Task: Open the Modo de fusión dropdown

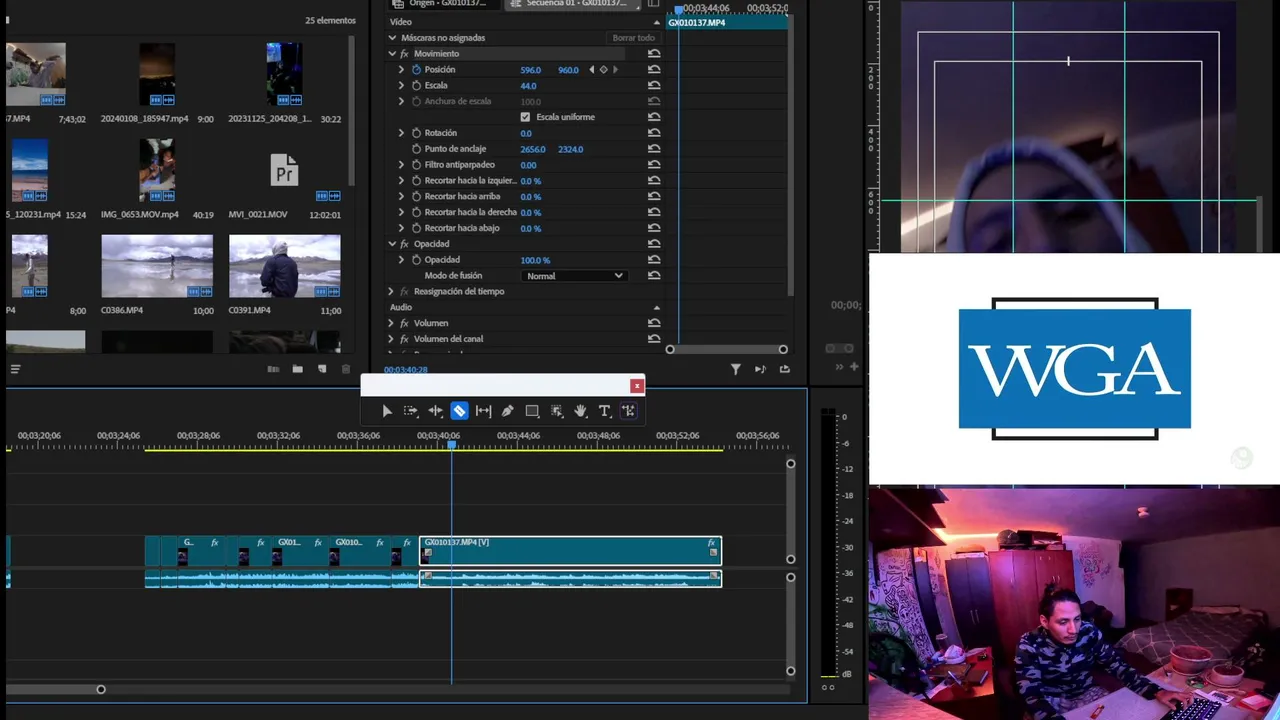Action: 574,276
